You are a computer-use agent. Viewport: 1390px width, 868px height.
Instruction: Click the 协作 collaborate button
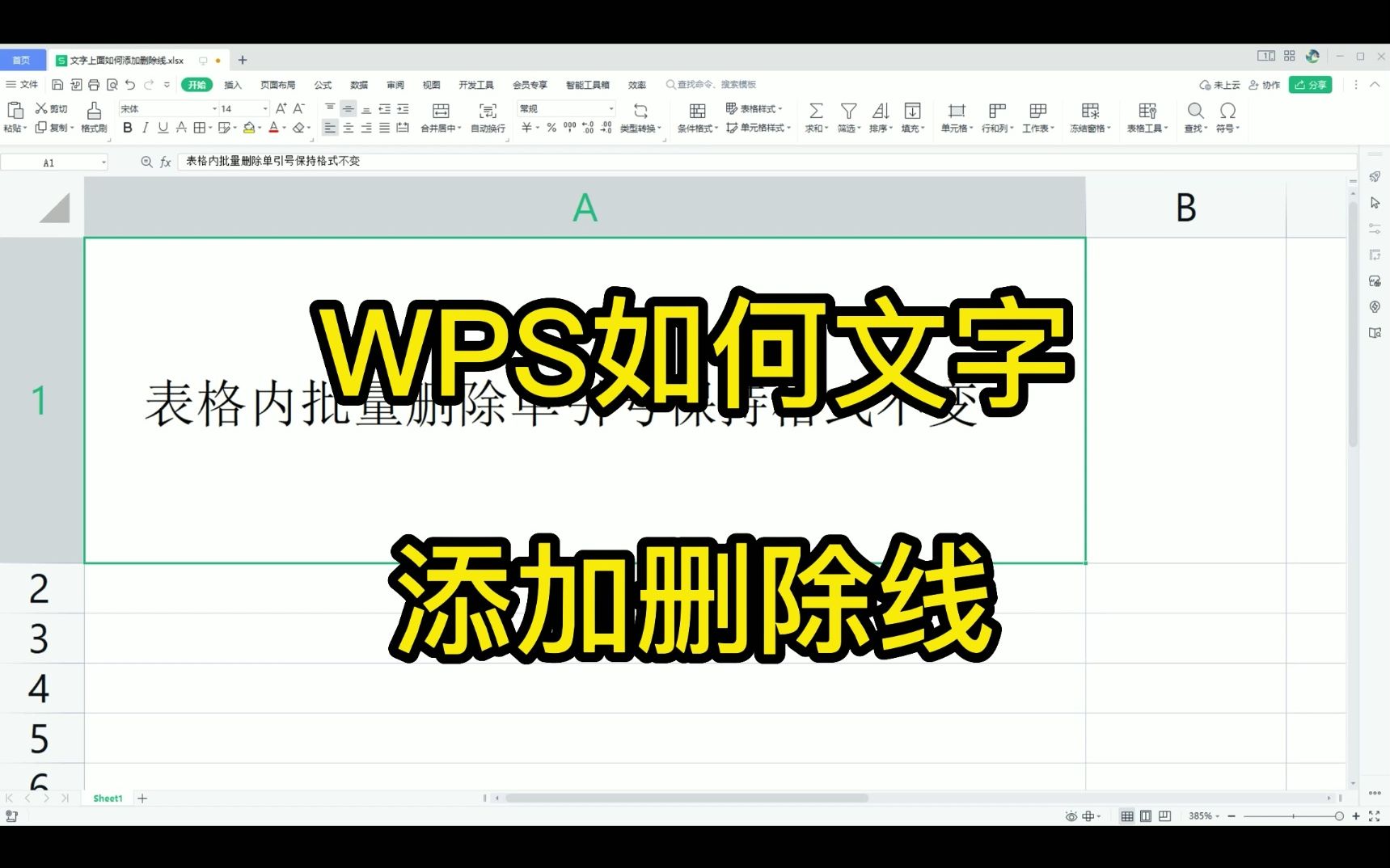click(x=1265, y=85)
